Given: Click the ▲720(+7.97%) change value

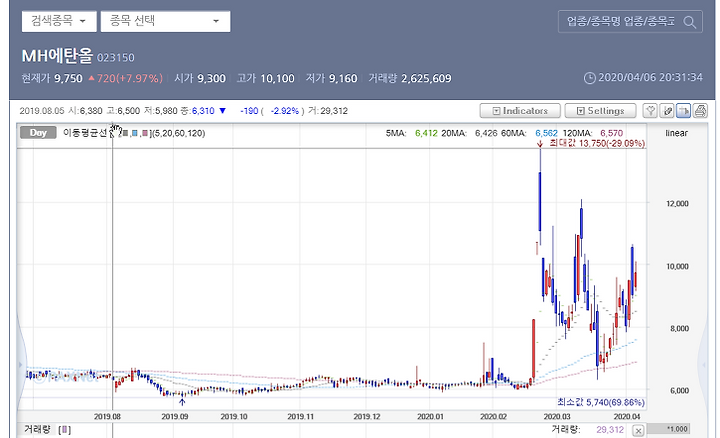Looking at the screenshot, I should tap(125, 79).
